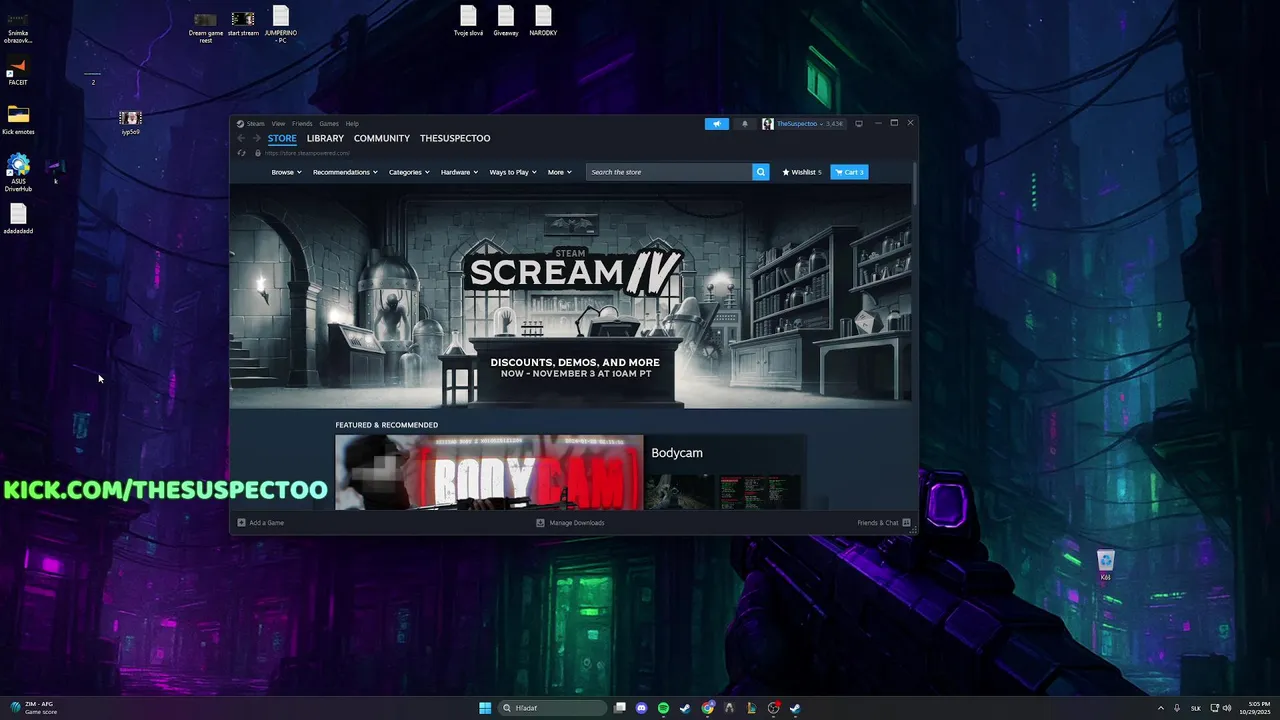Switch to the LIBRARY tab

[x=325, y=138]
